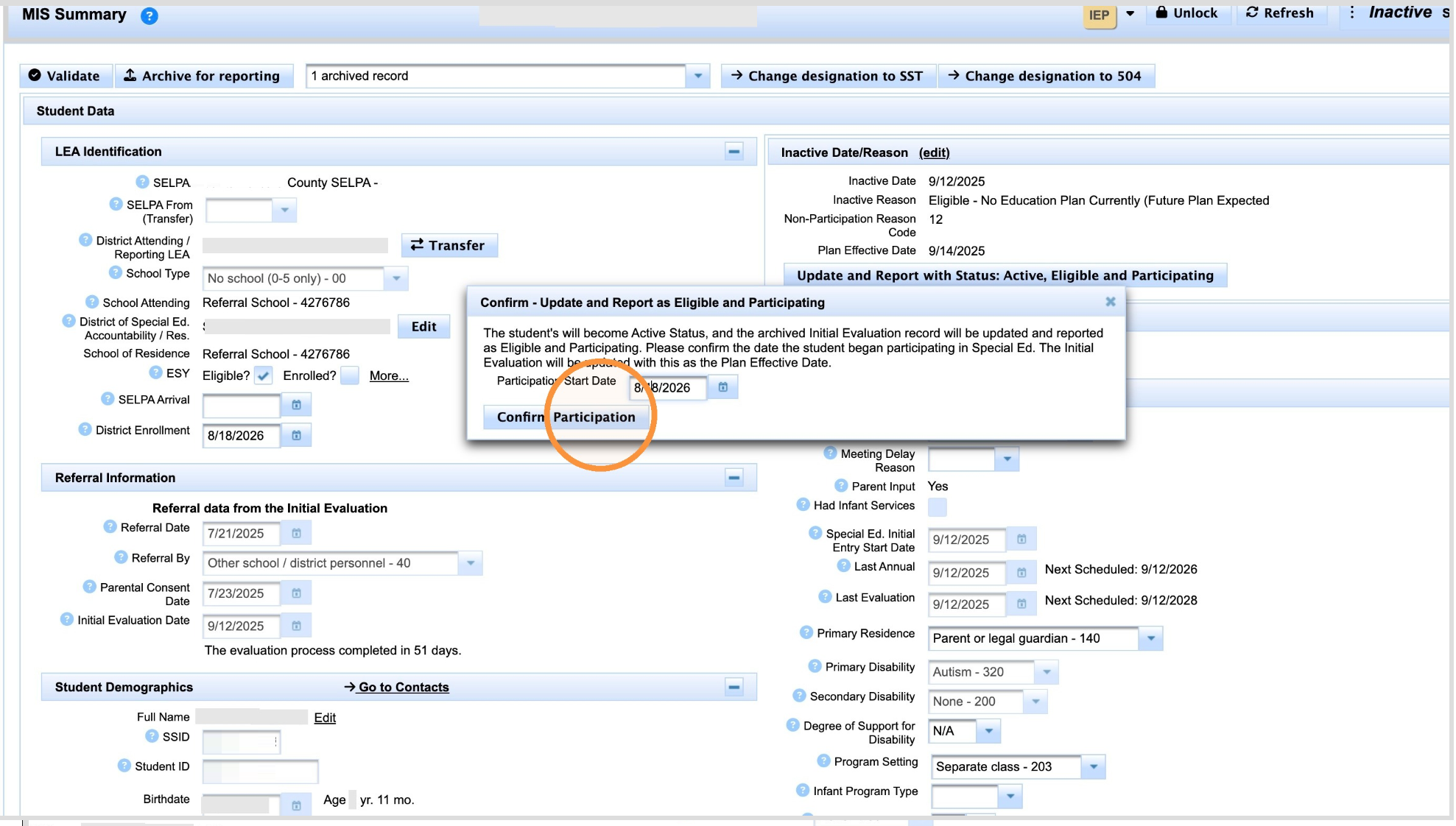Image resolution: width=1456 pixels, height=826 pixels.
Task: Open calendar picker for Referral Date
Action: point(296,534)
